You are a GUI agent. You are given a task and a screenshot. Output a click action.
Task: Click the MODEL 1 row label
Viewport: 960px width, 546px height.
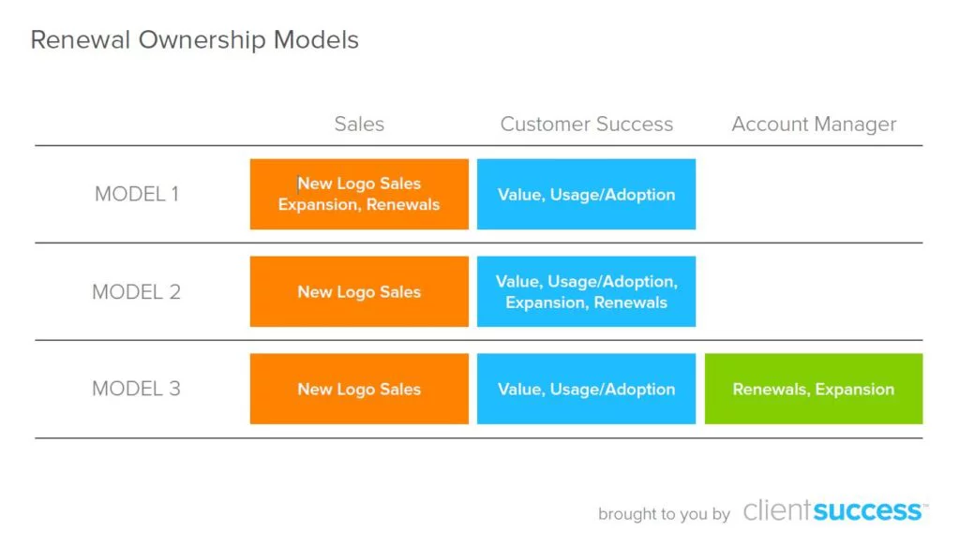tap(137, 194)
